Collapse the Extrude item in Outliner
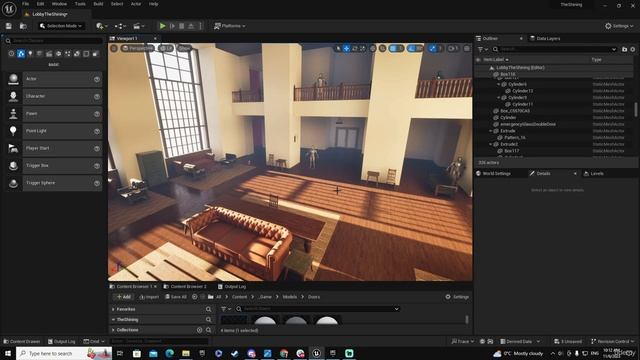Viewport: 640px width, 360px height. (x=491, y=131)
